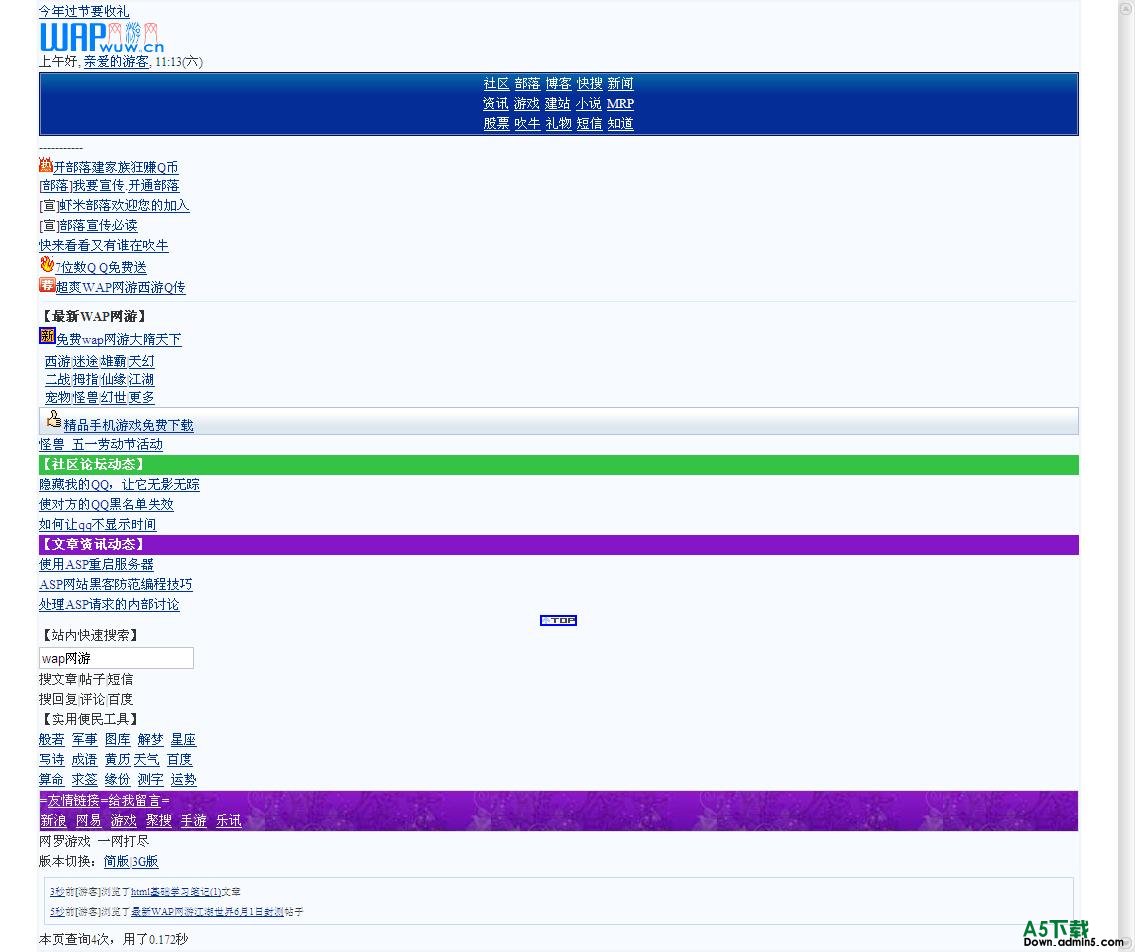
Task: Open the 博客 navigation item
Action: (559, 84)
